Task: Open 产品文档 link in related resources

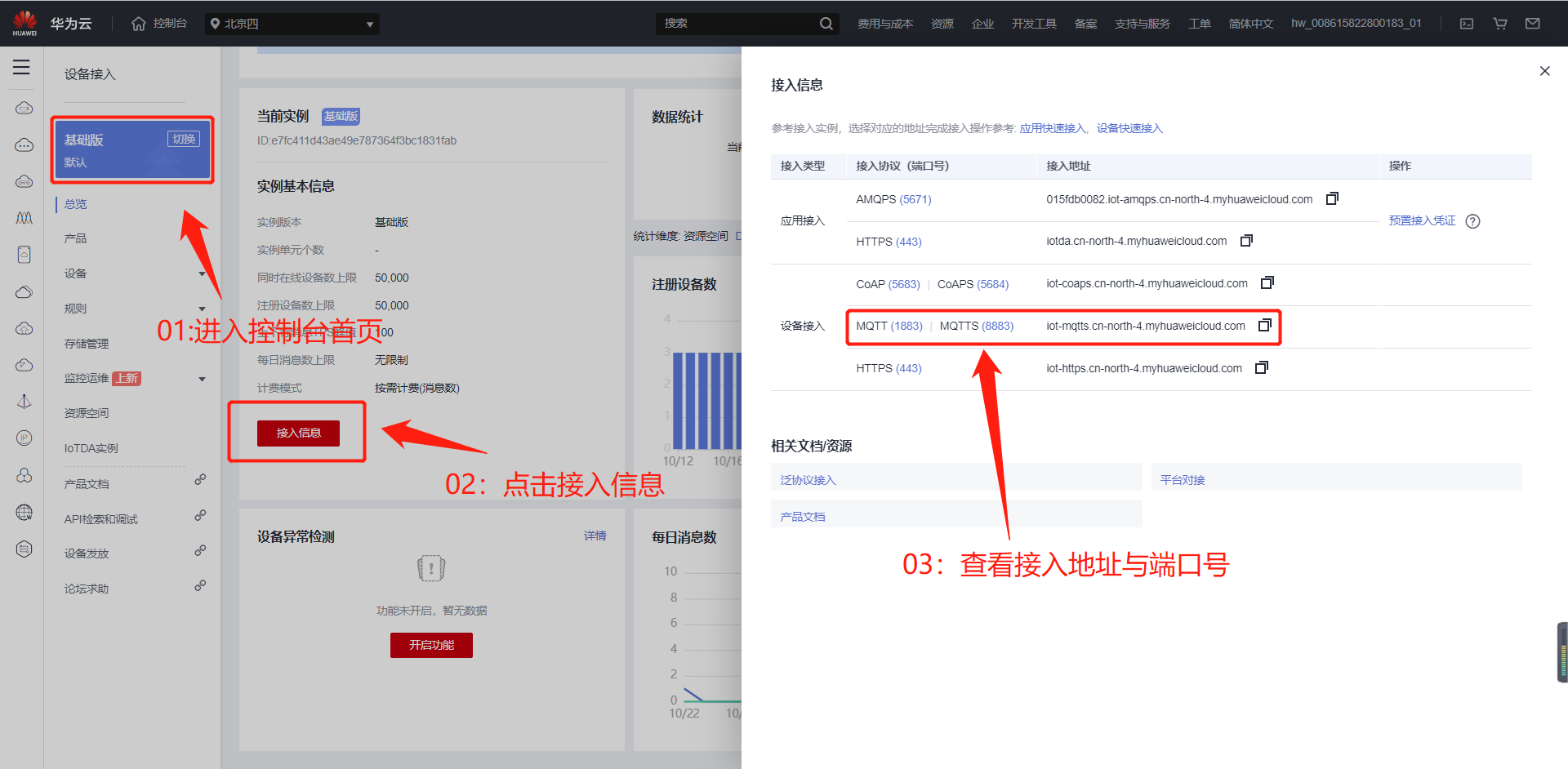Action: (802, 517)
